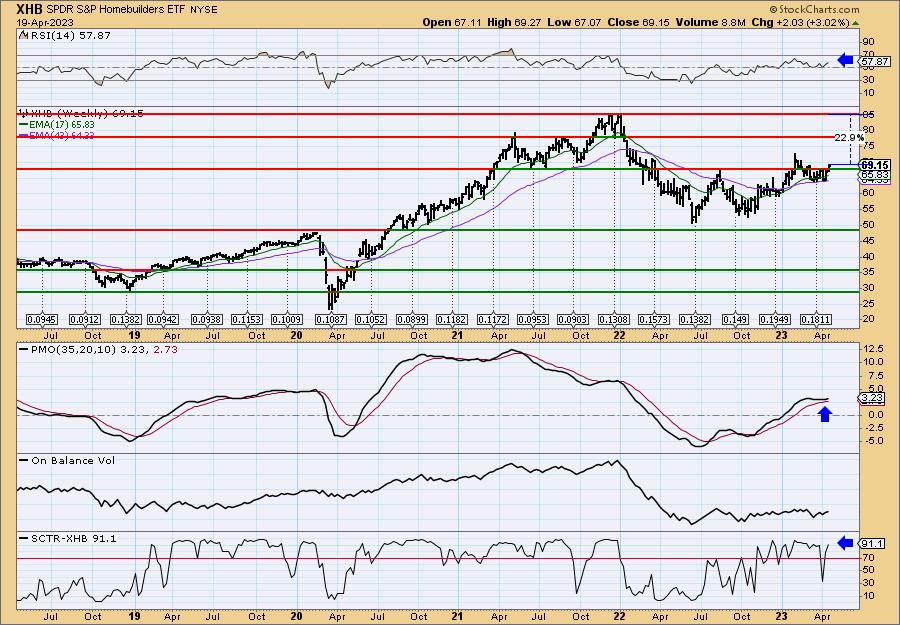The image size is (900, 625).
Task: Click the 0.1087 value box
Action: click(x=330, y=319)
